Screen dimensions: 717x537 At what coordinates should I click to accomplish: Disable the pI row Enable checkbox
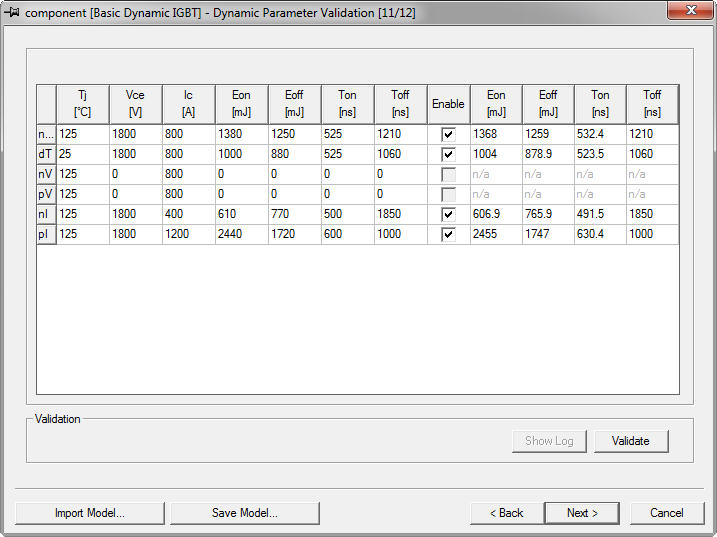pyautogui.click(x=448, y=234)
